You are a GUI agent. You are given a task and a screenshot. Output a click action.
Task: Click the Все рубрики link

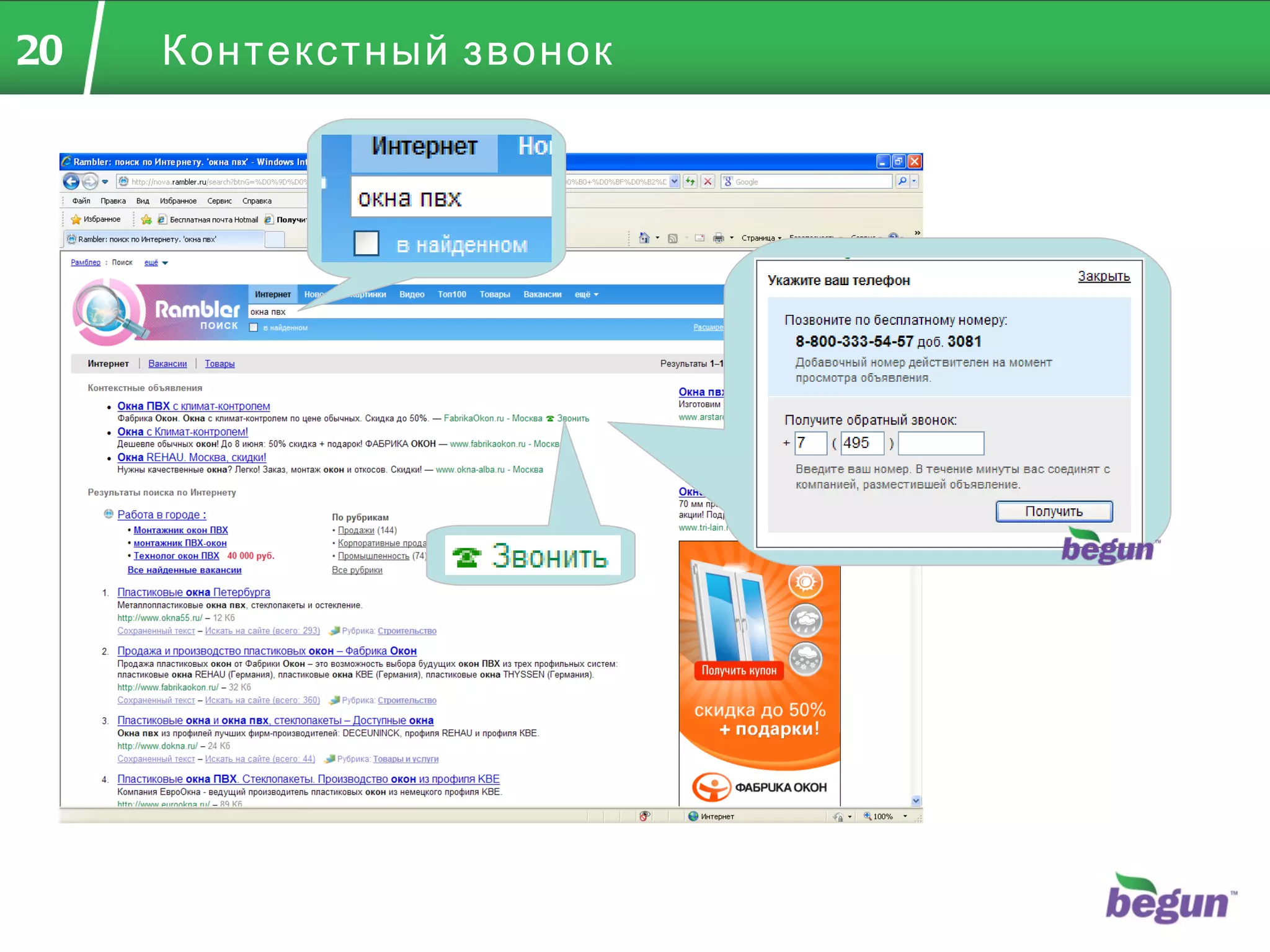[357, 570]
